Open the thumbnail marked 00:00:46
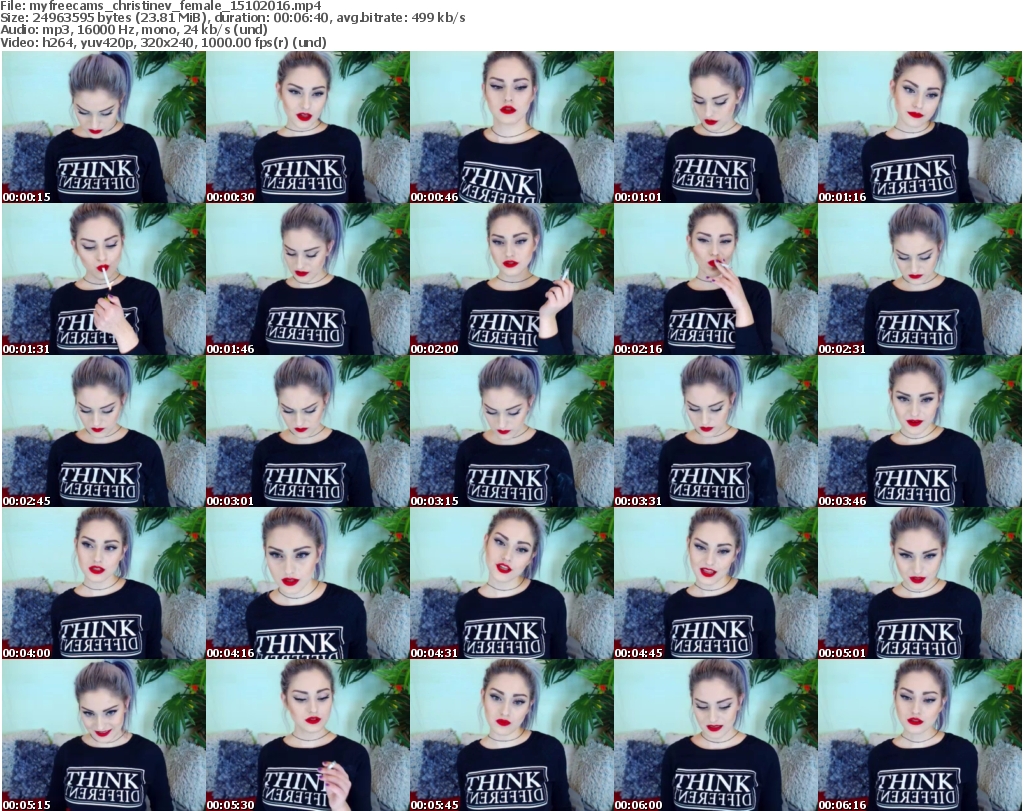Image resolution: width=1024 pixels, height=811 pixels. click(511, 127)
